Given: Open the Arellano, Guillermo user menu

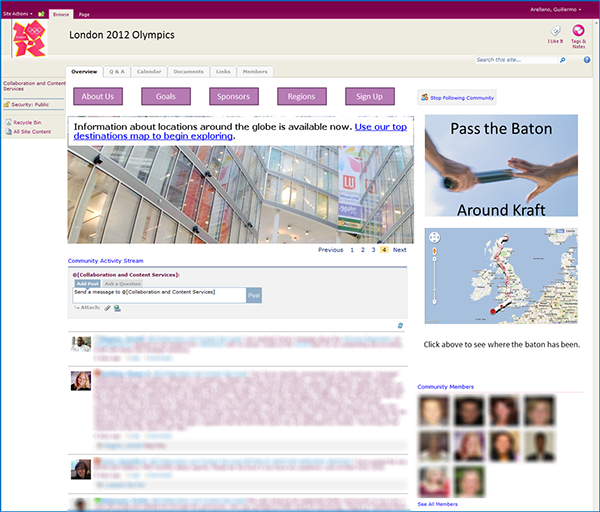Looking at the screenshot, I should (x=555, y=10).
